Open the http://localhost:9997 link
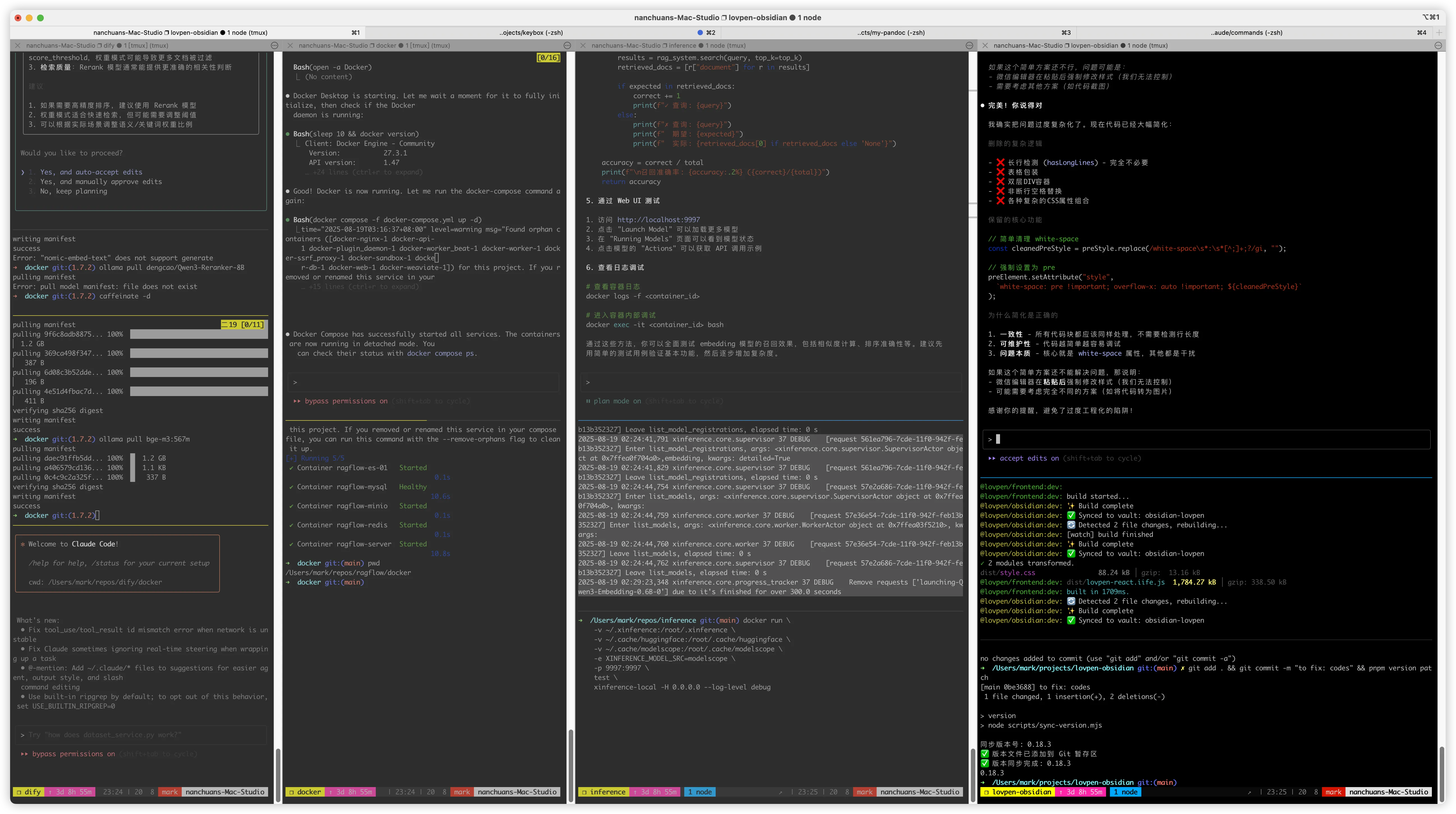 658,220
